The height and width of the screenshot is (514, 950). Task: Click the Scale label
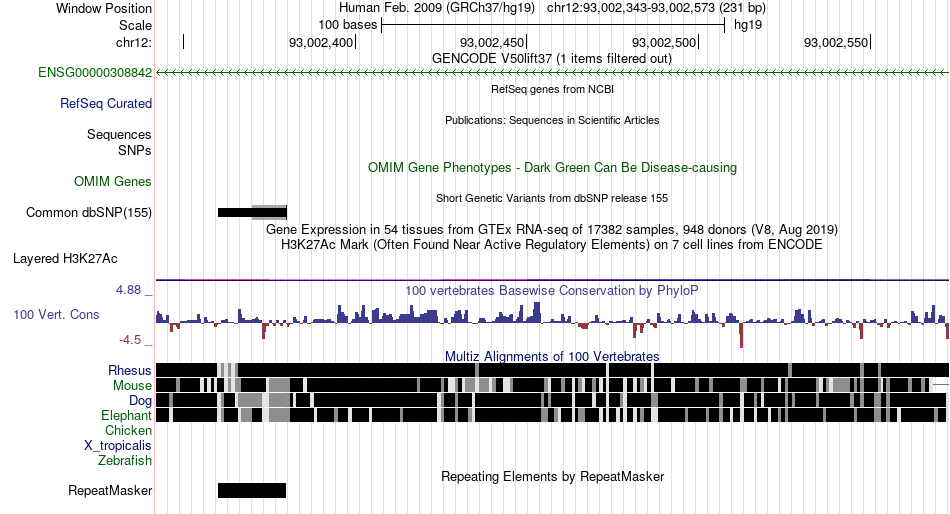[135, 25]
